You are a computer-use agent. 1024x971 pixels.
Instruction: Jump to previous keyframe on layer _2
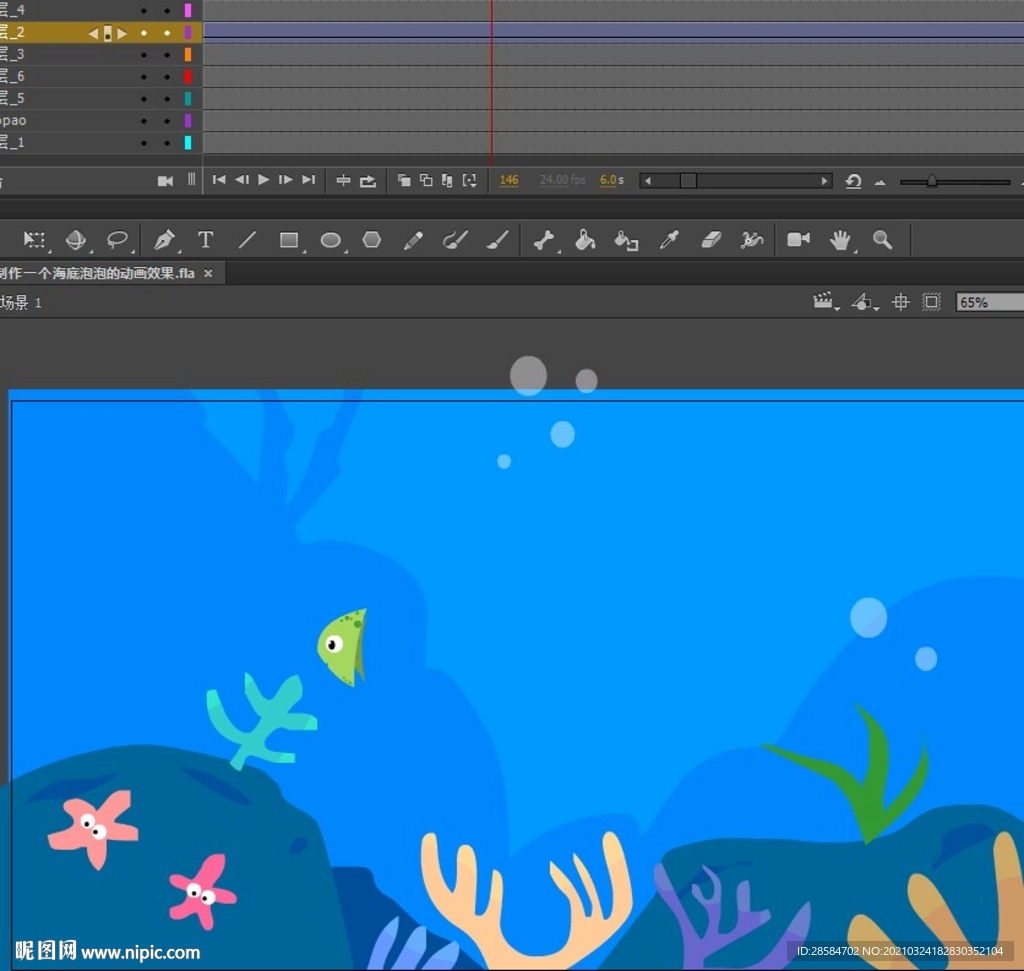tap(93, 33)
